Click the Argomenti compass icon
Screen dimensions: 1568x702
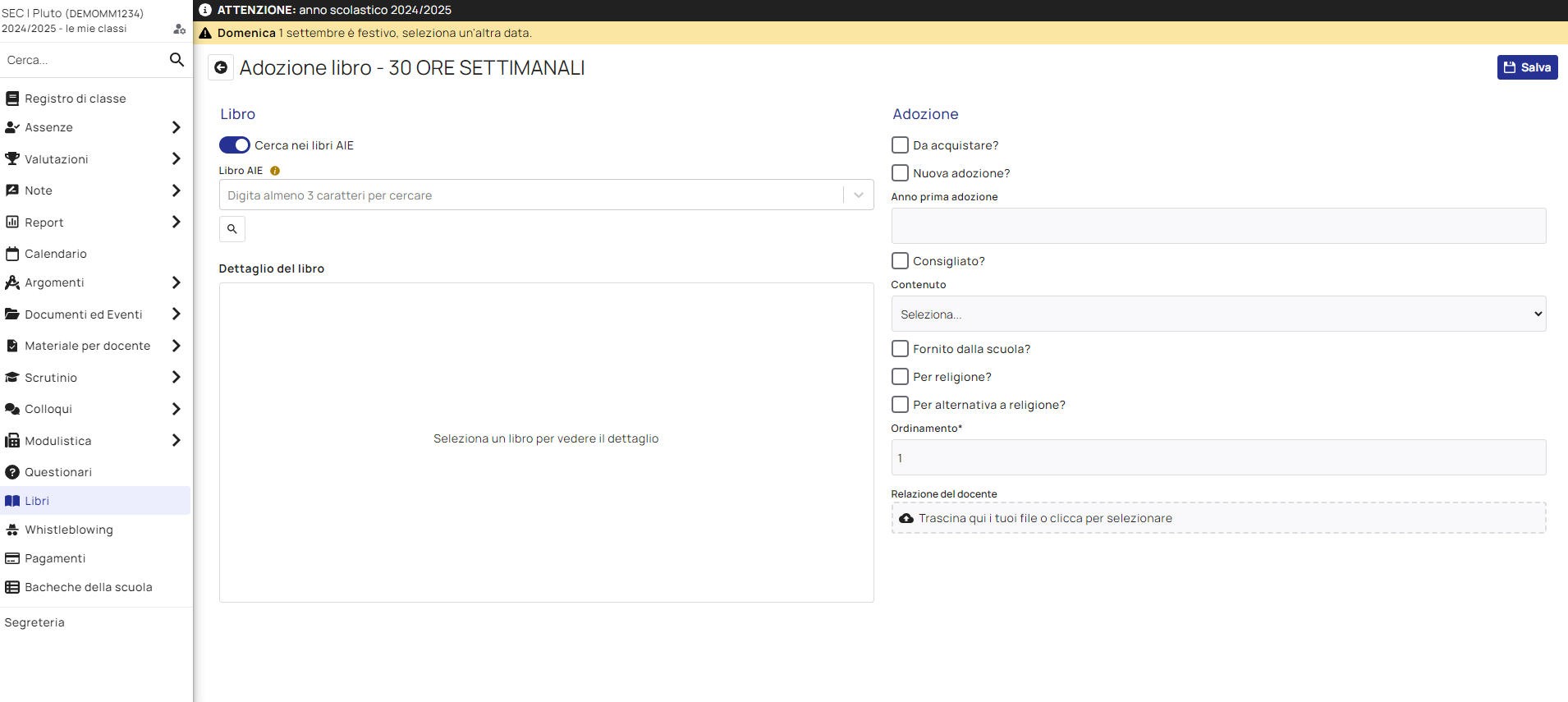click(x=12, y=282)
